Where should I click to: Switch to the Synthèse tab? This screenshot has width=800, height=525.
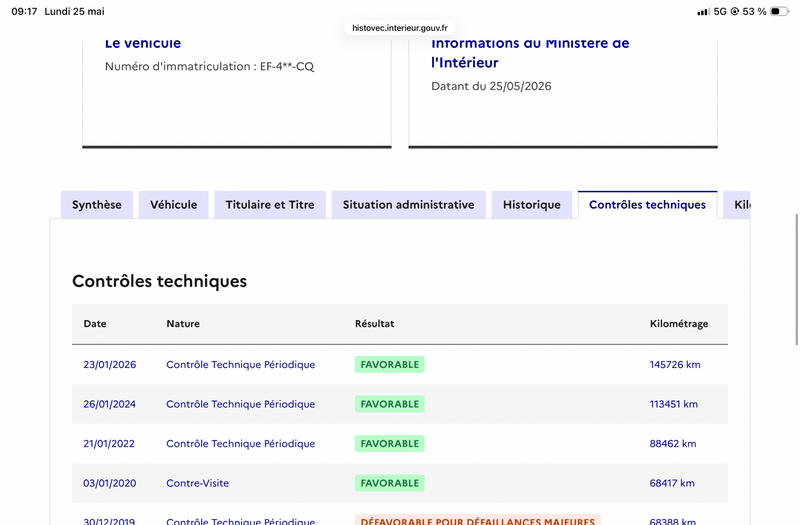point(97,205)
